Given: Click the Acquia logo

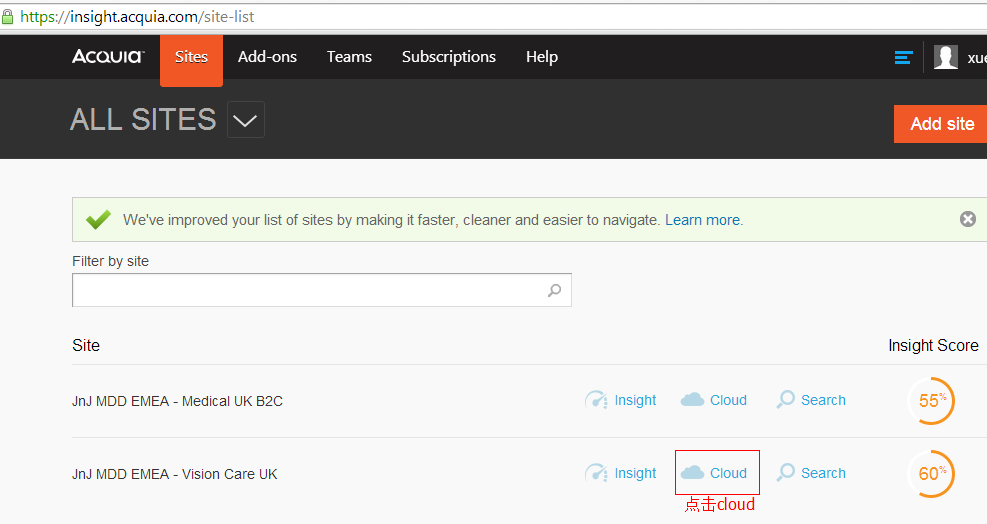Looking at the screenshot, I should click(x=108, y=57).
